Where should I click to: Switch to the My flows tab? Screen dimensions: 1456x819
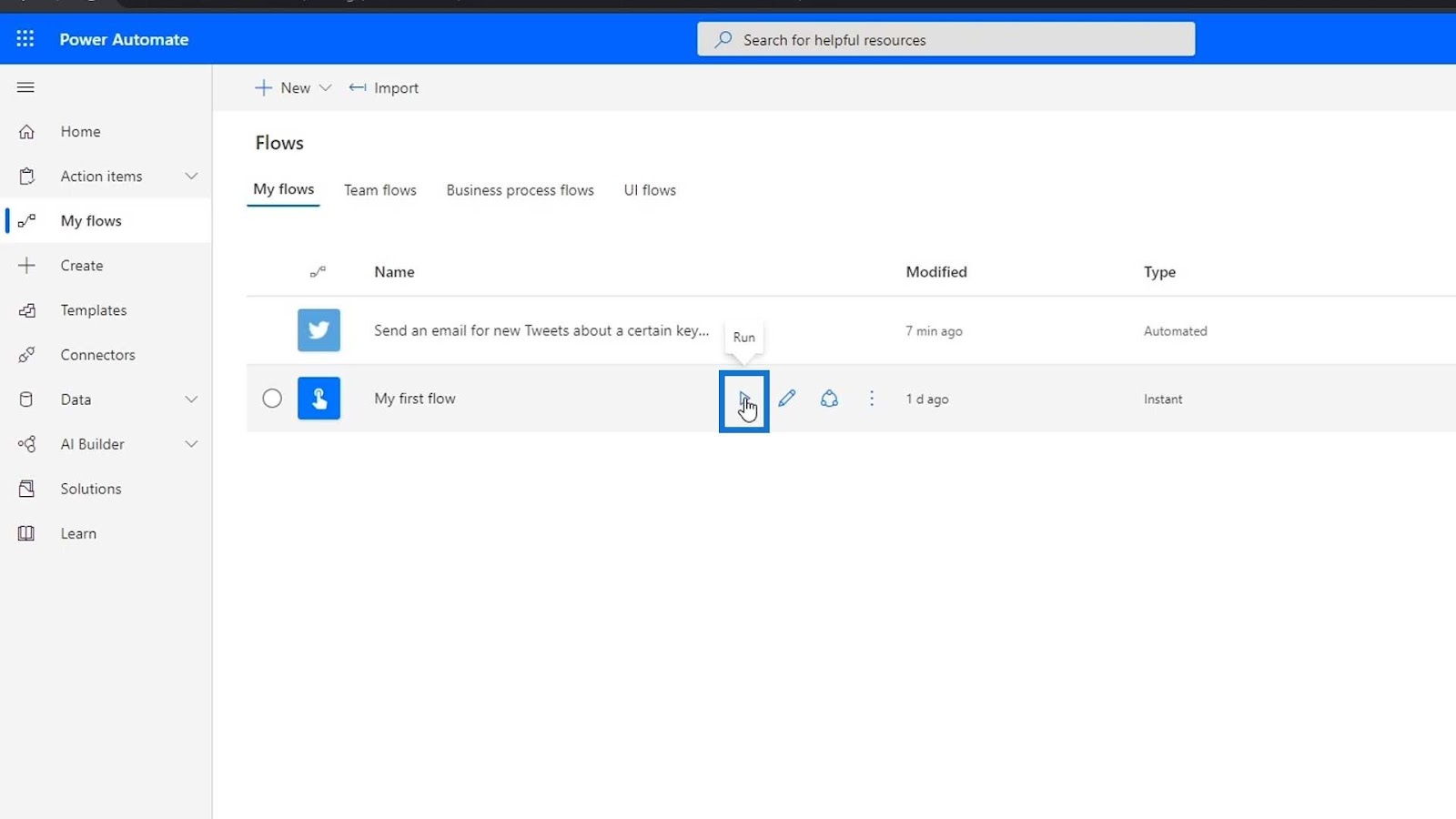pos(284,189)
